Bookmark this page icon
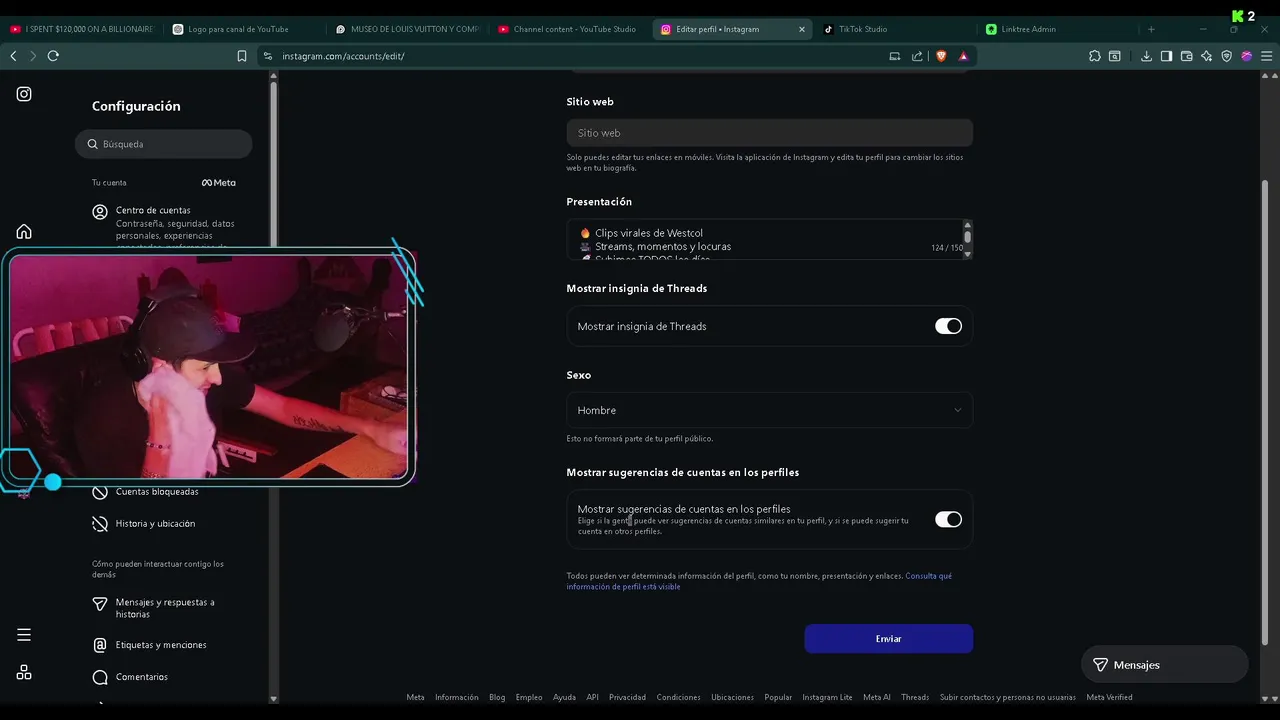The height and width of the screenshot is (720, 1280). pos(242,56)
